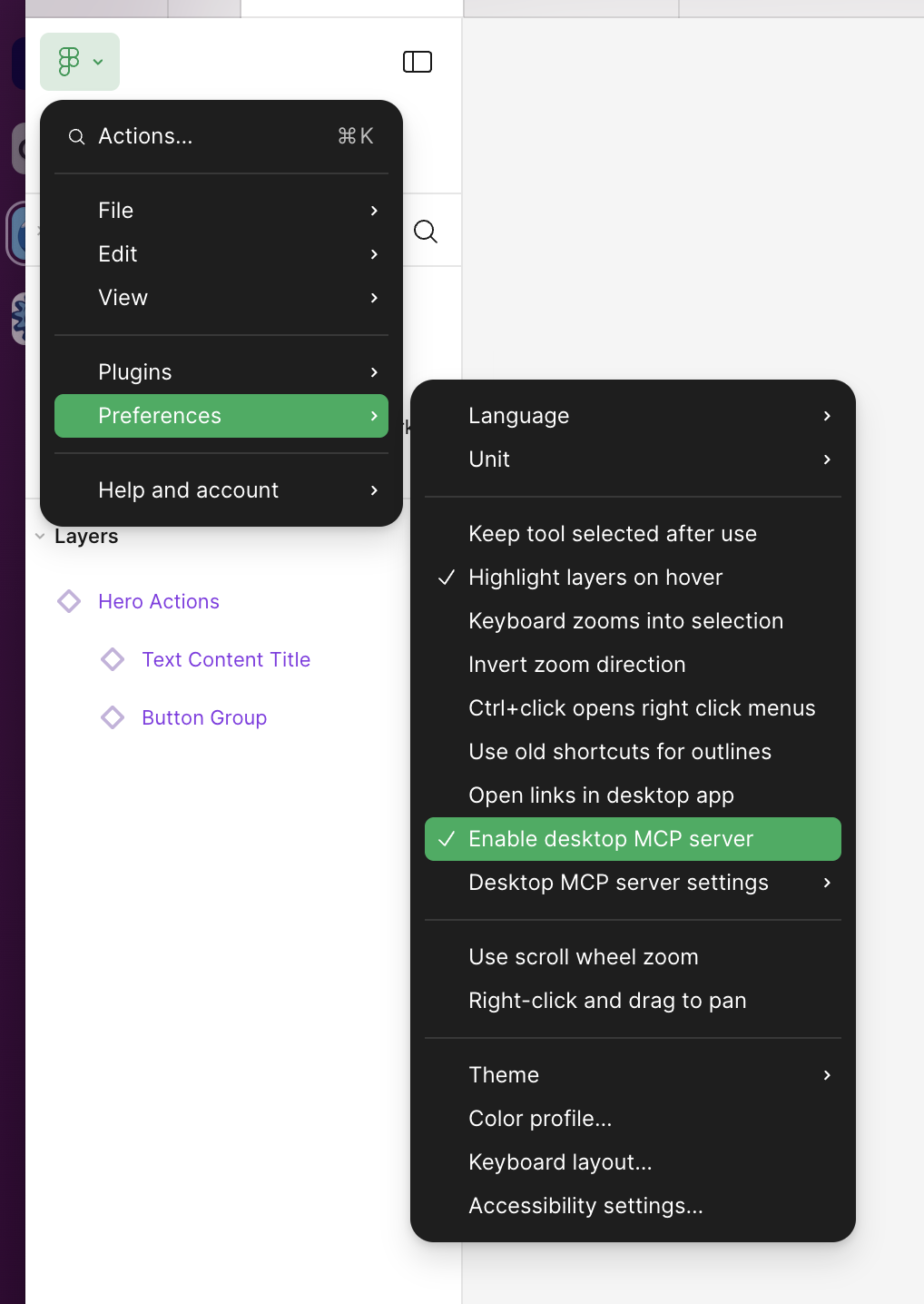Open the Plugins submenu
This screenshot has height=1304, width=924.
click(134, 371)
